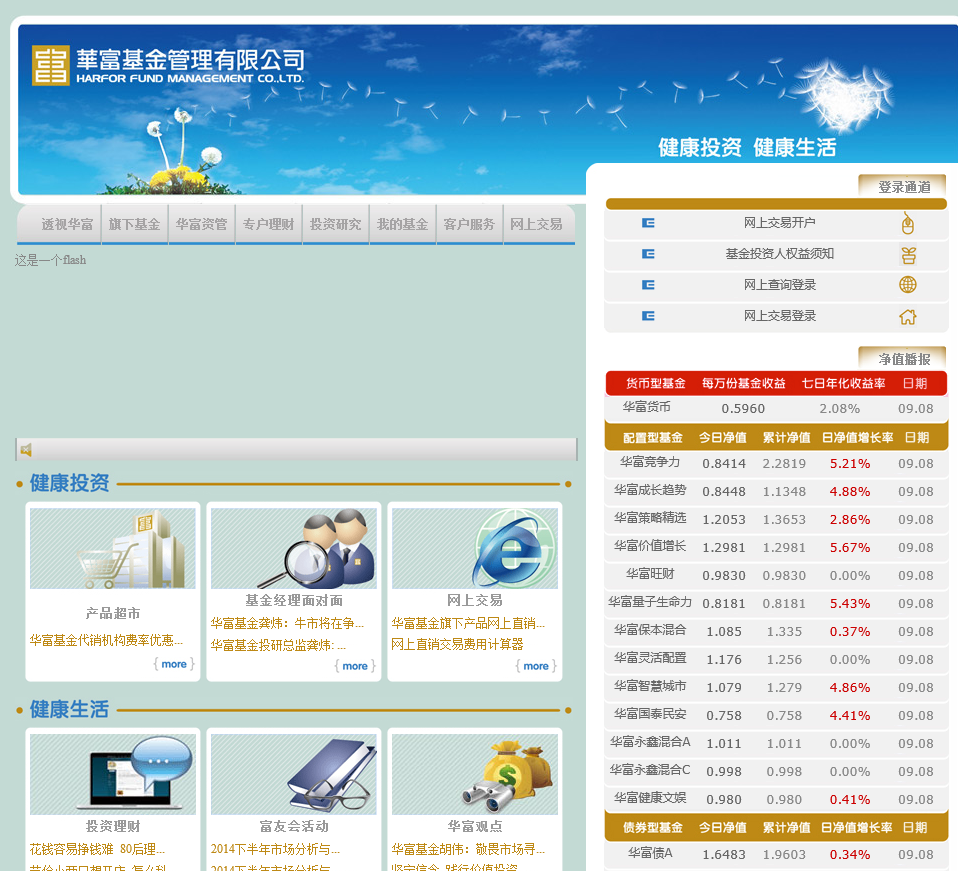Image resolution: width=958 pixels, height=871 pixels.
Task: Click fund name 华富成长趋势
Action: tap(649, 490)
